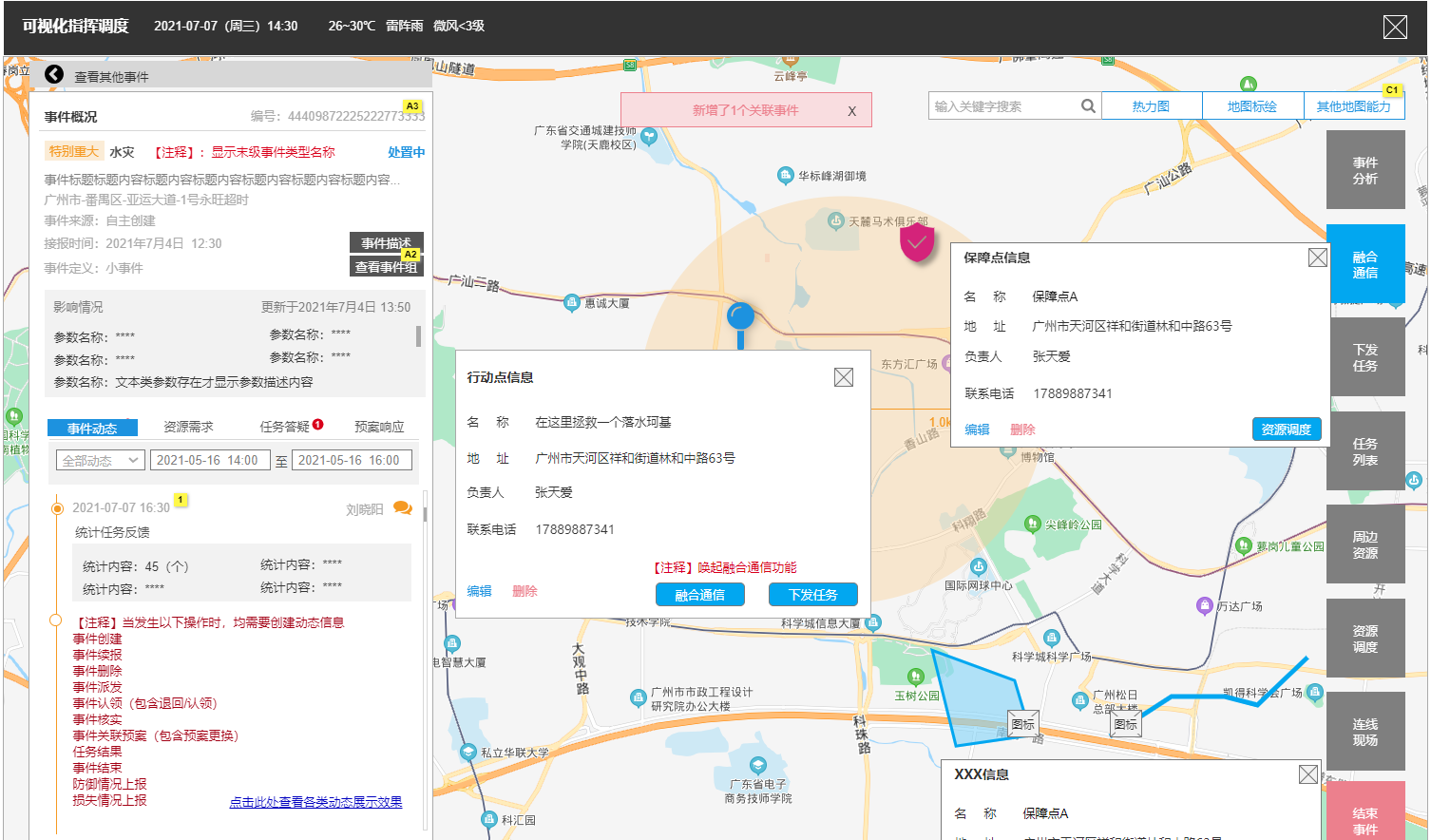Viewport: 1431px width, 840px height.
Task: Click the 科学城科学广场 POI icon
Action: pyautogui.click(x=1051, y=638)
